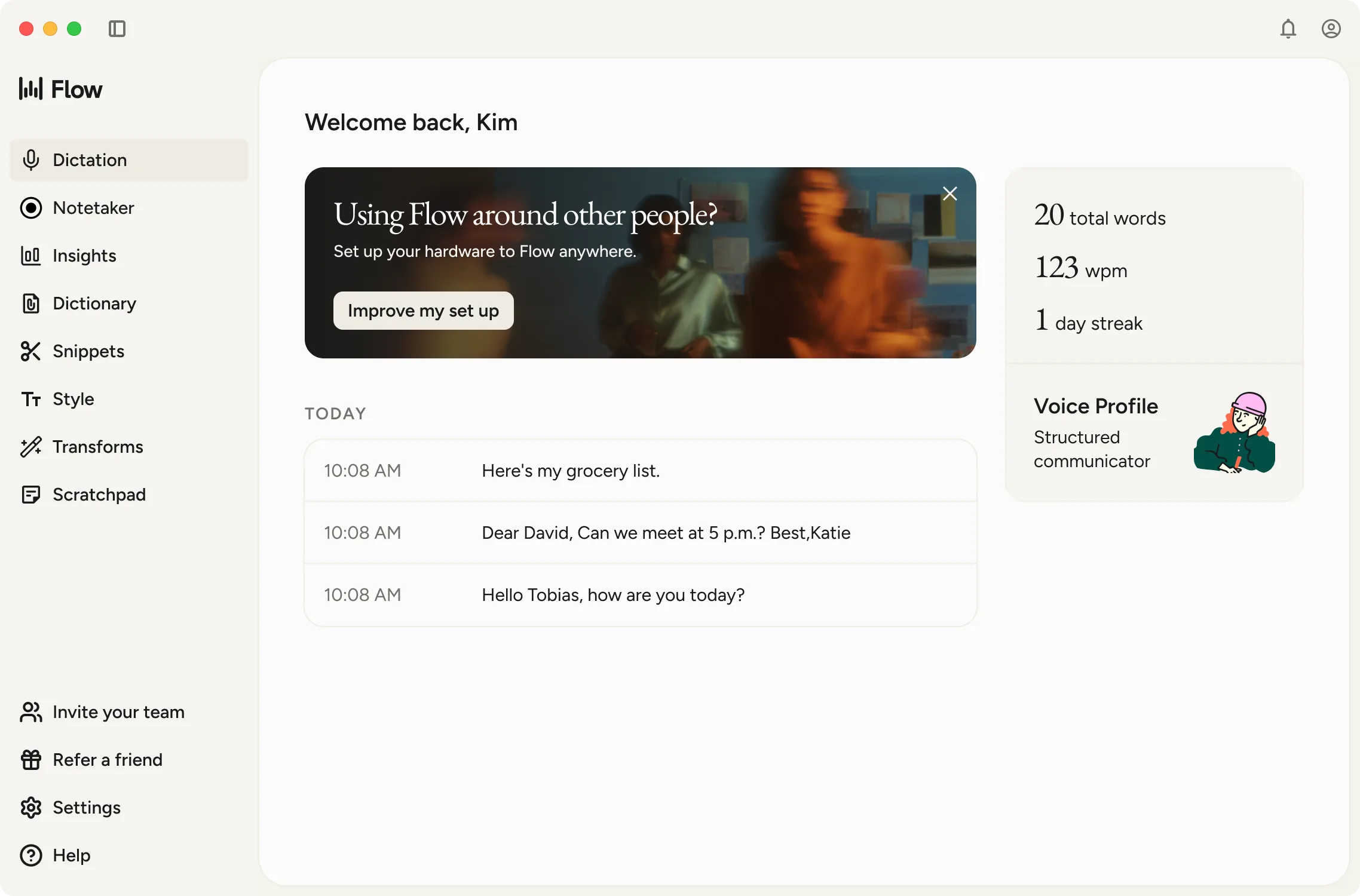Click the Help question mark icon
The height and width of the screenshot is (896, 1360).
click(31, 855)
